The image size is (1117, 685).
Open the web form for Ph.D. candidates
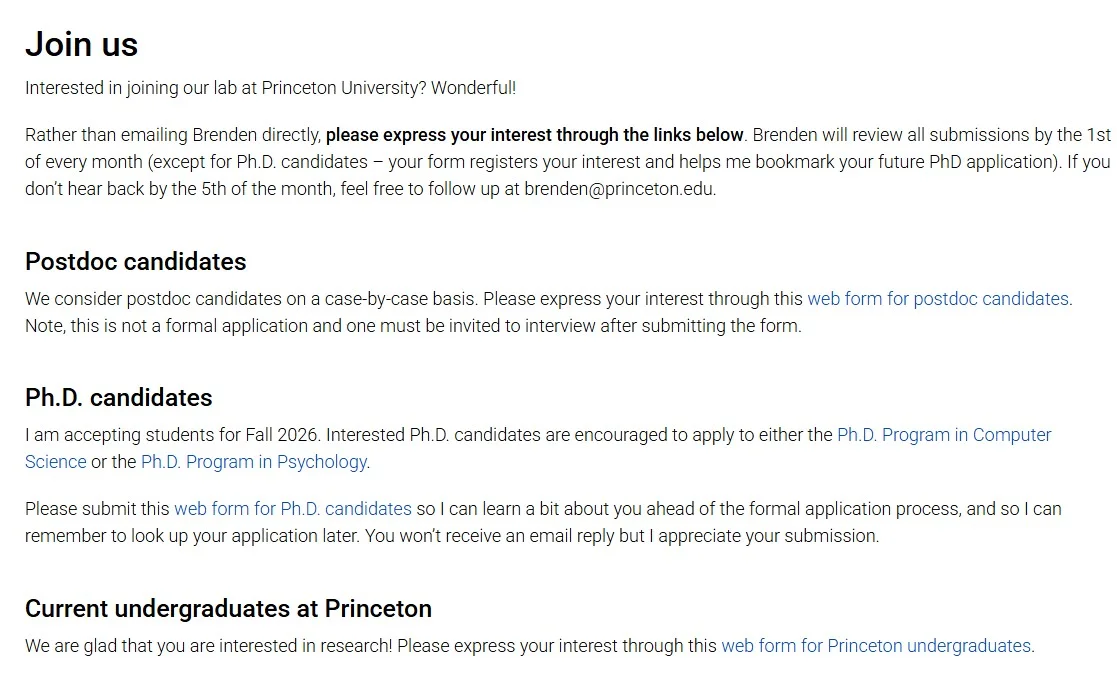(x=293, y=509)
